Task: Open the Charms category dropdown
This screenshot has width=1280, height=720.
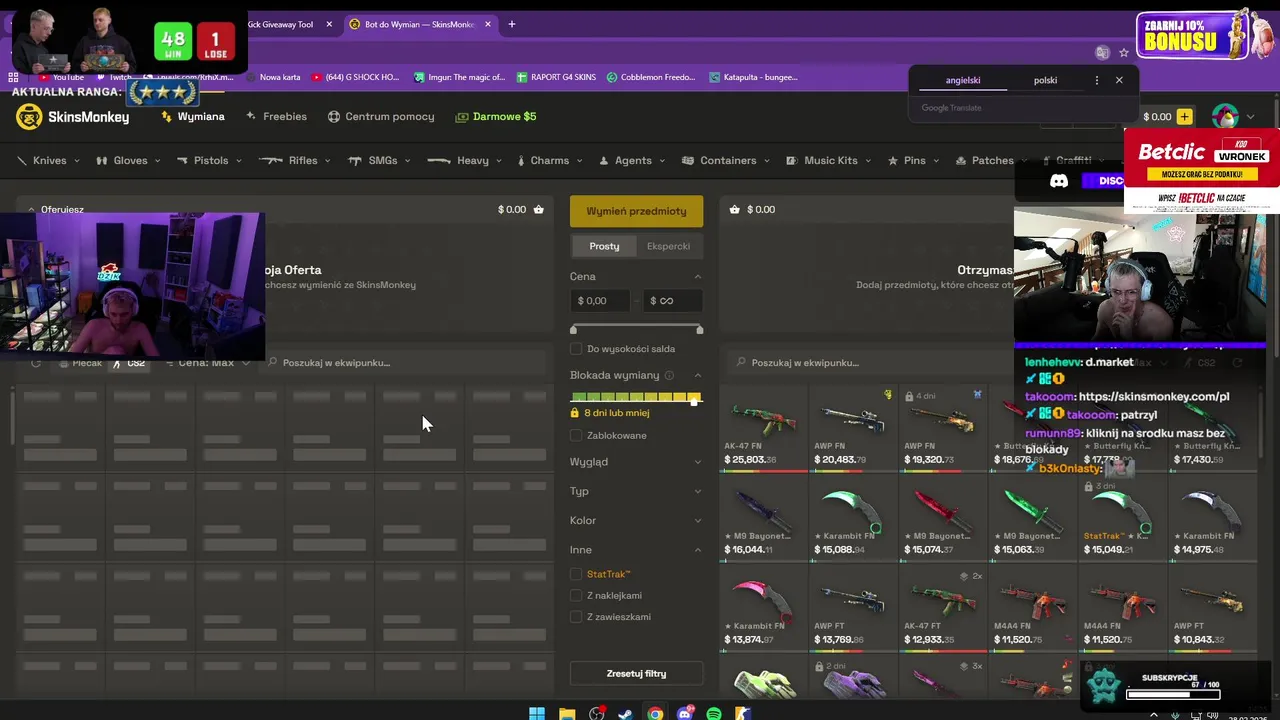Action: point(550,160)
